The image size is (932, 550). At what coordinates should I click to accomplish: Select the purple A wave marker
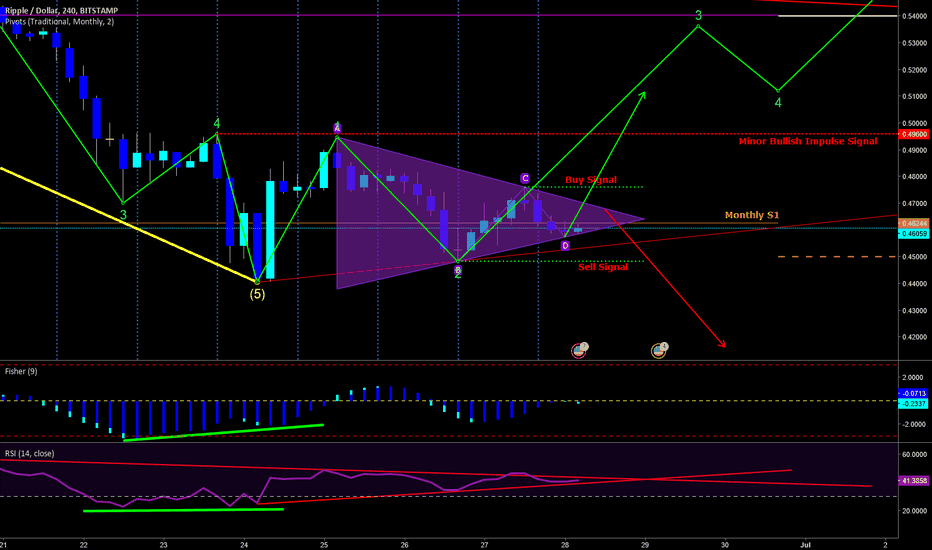(x=337, y=128)
